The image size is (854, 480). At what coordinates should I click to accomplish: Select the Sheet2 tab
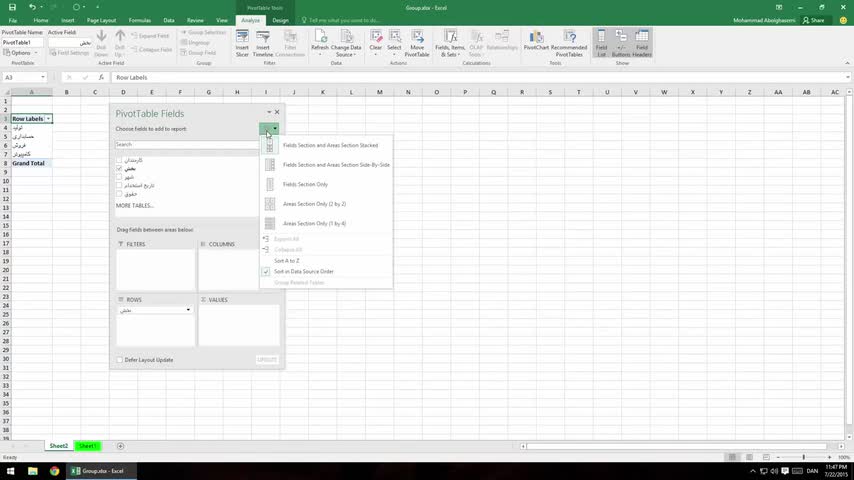click(x=59, y=446)
